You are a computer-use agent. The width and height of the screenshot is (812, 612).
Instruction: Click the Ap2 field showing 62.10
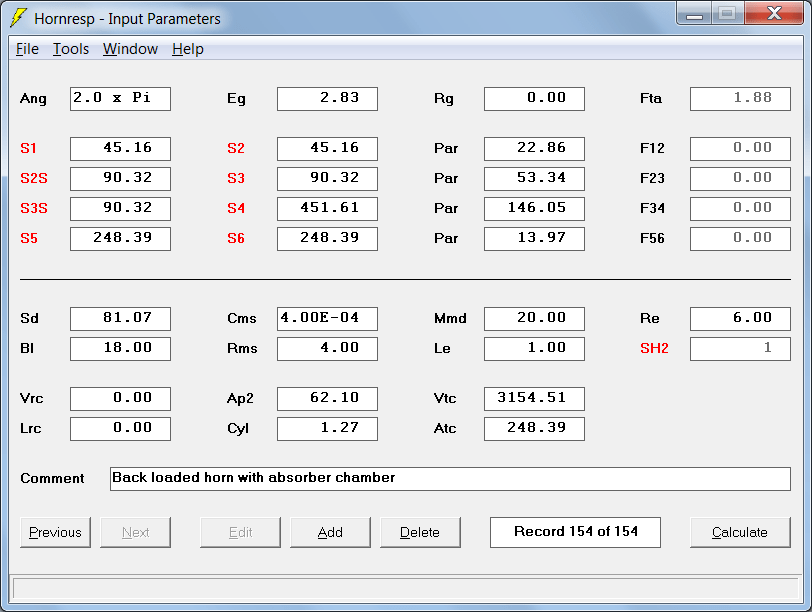point(327,399)
